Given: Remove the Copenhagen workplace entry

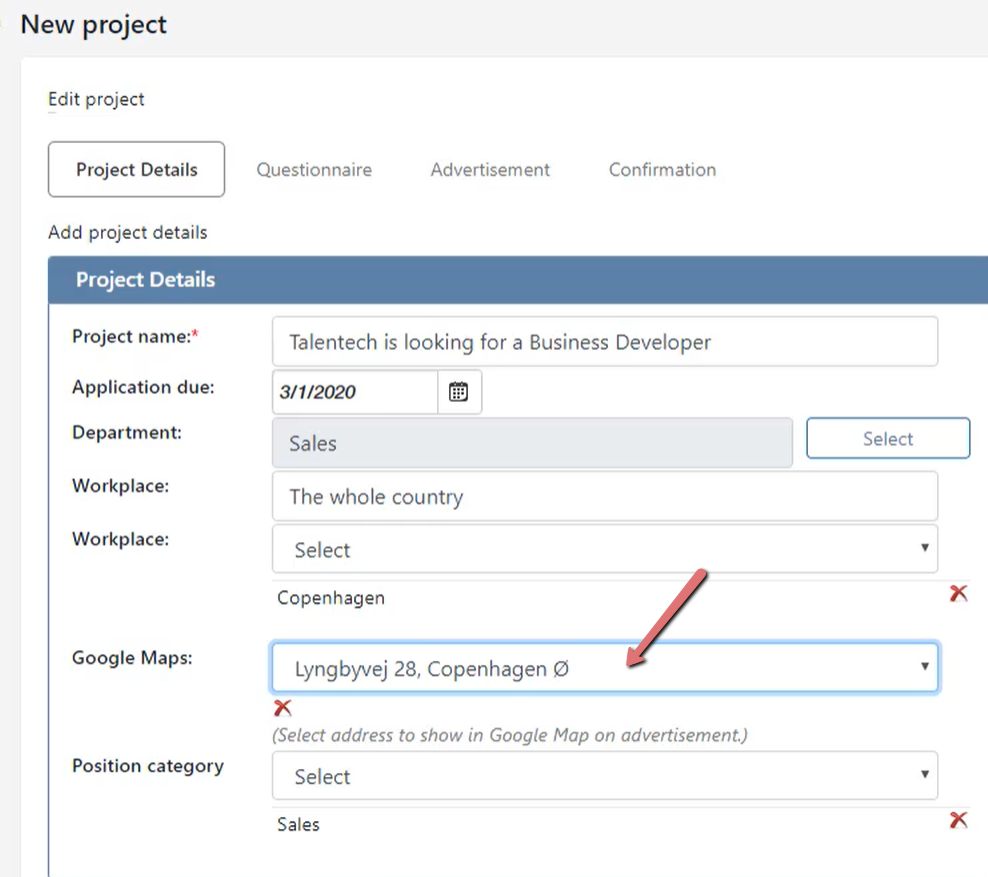Looking at the screenshot, I should click(958, 593).
